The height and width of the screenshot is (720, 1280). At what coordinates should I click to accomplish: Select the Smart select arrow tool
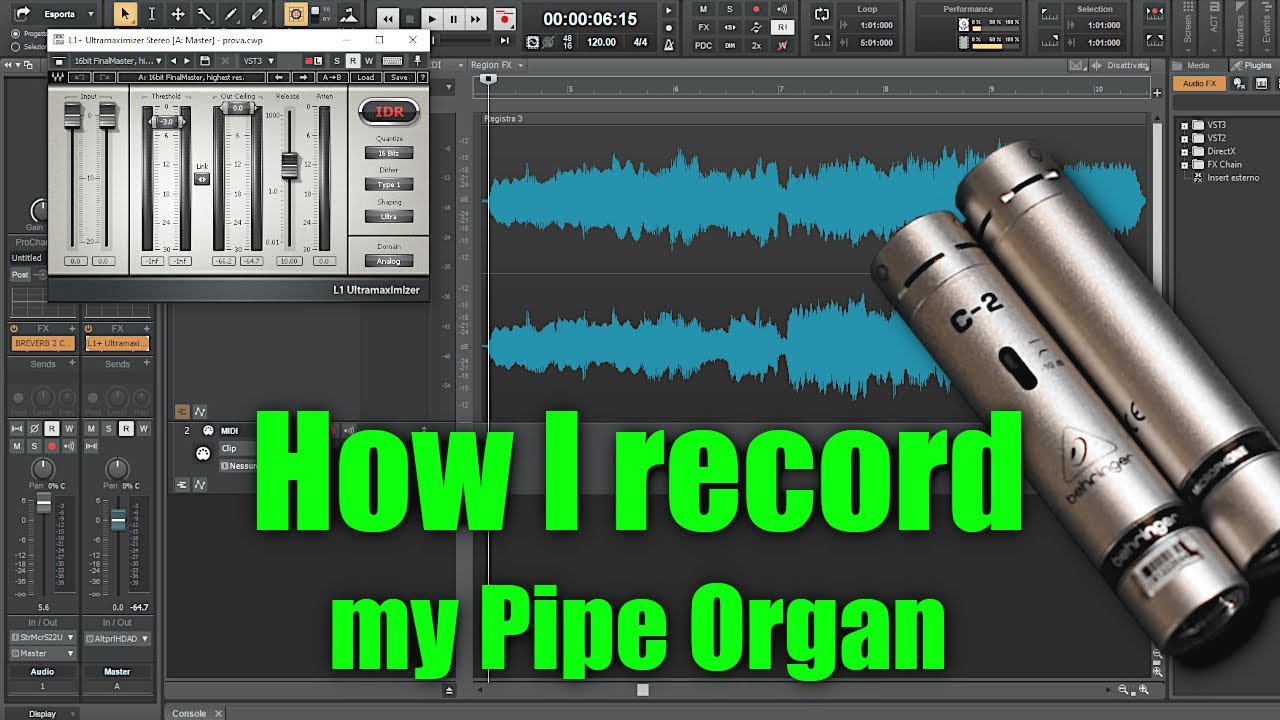(125, 14)
